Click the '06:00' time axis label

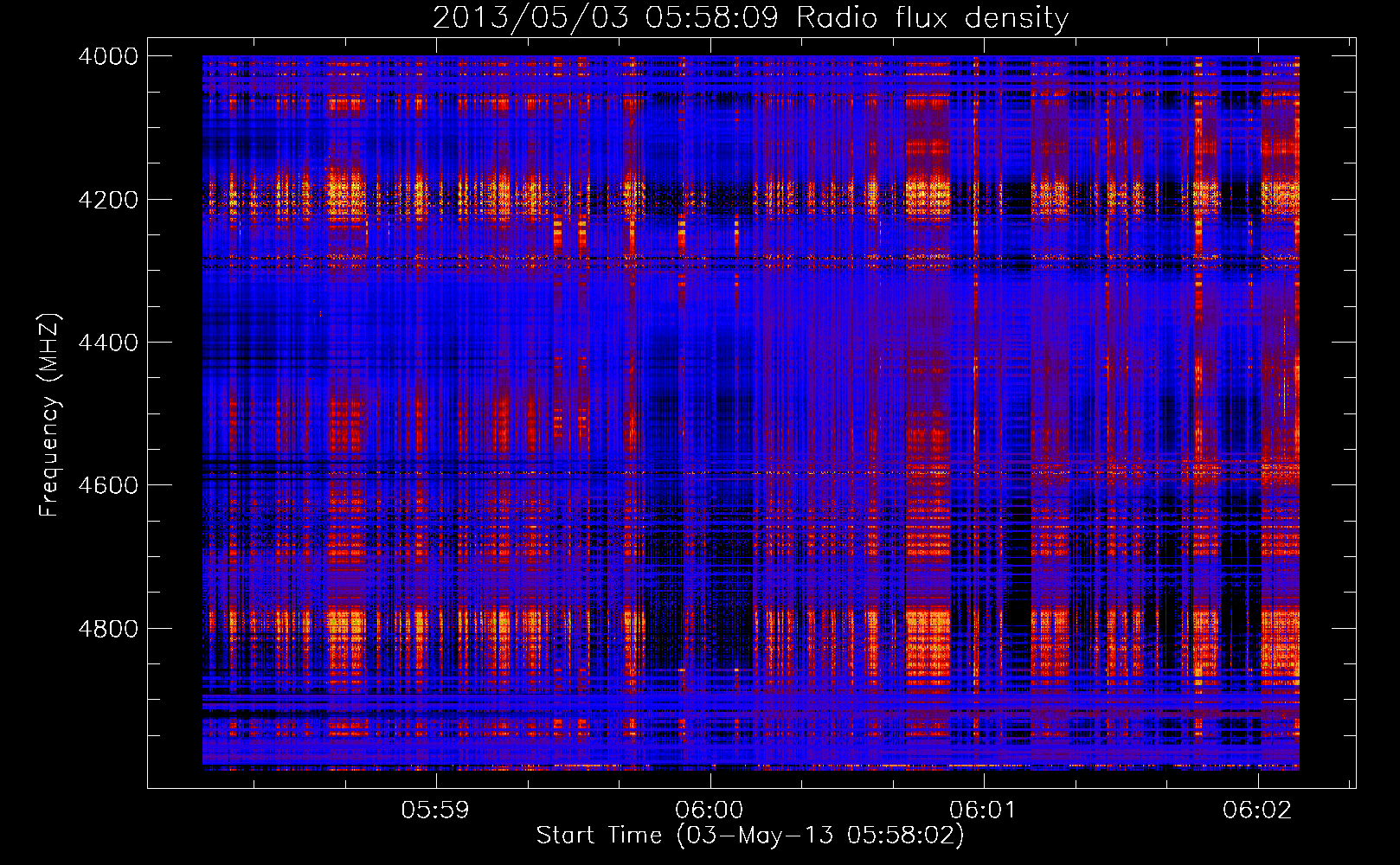click(710, 810)
